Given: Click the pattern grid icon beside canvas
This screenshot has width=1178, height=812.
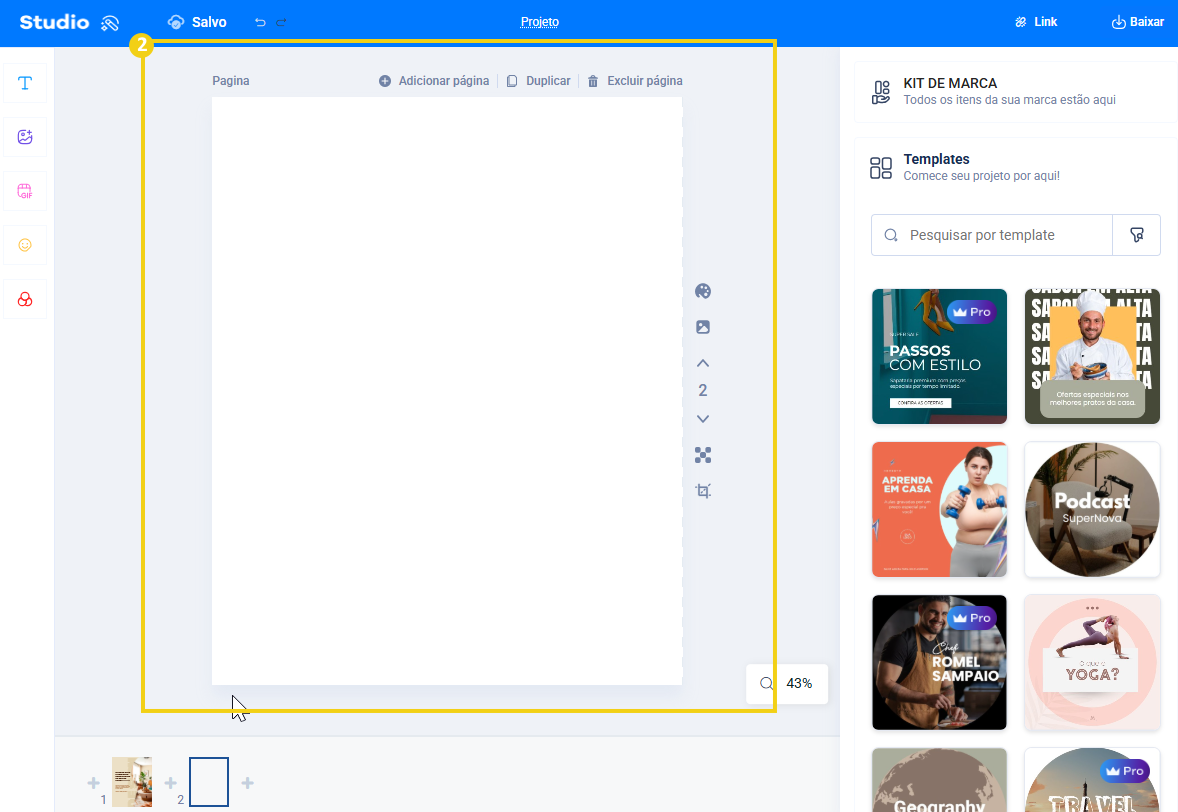Looking at the screenshot, I should pyautogui.click(x=702, y=454).
